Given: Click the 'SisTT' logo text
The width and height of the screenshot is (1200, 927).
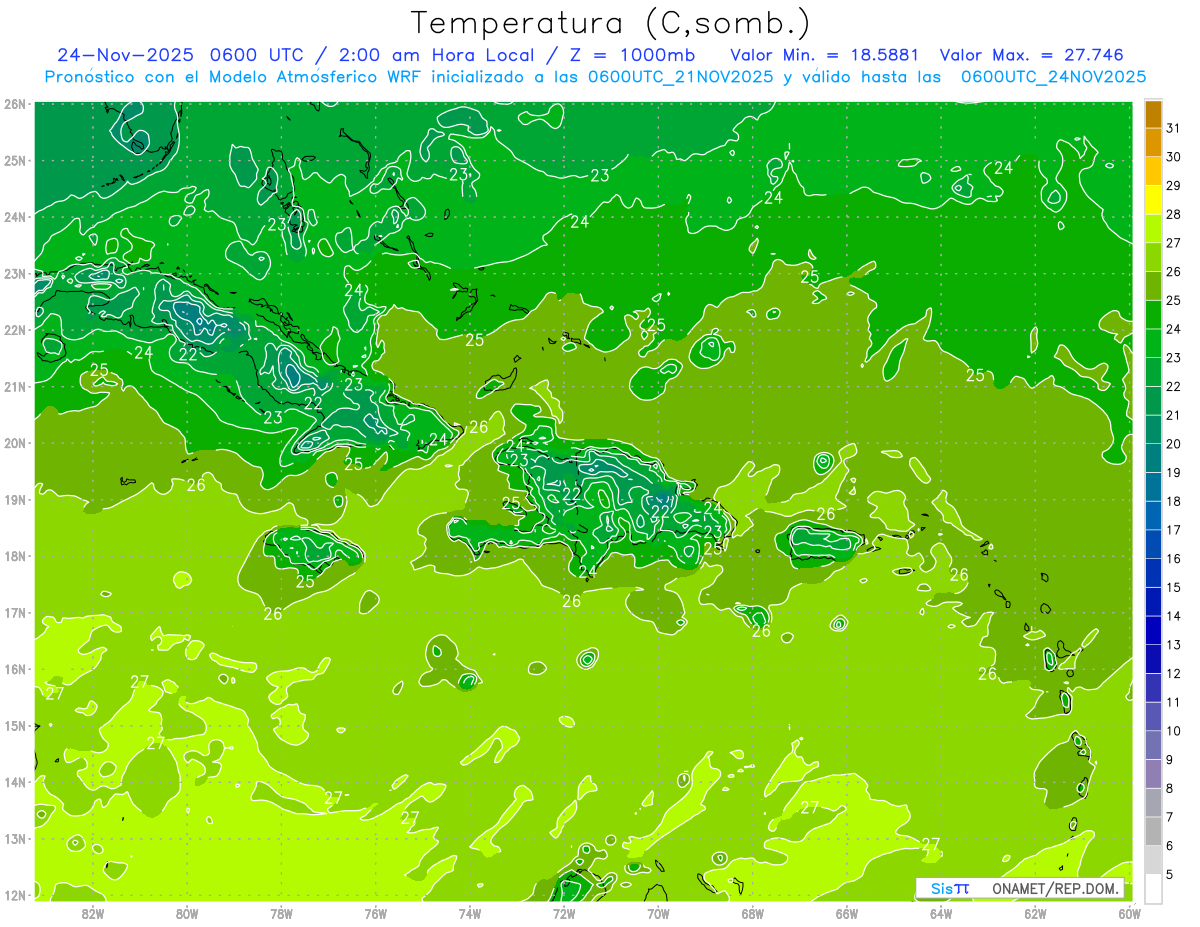Looking at the screenshot, I should 949,888.
